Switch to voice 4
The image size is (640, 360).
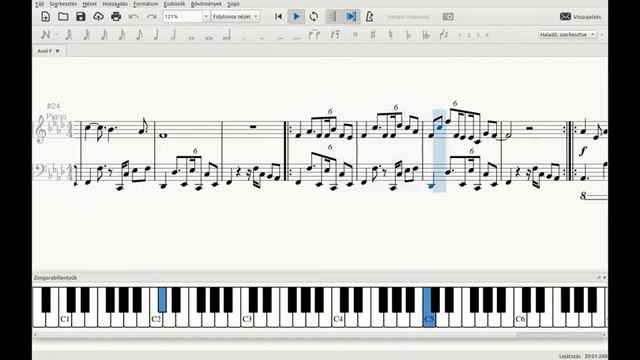(487, 35)
